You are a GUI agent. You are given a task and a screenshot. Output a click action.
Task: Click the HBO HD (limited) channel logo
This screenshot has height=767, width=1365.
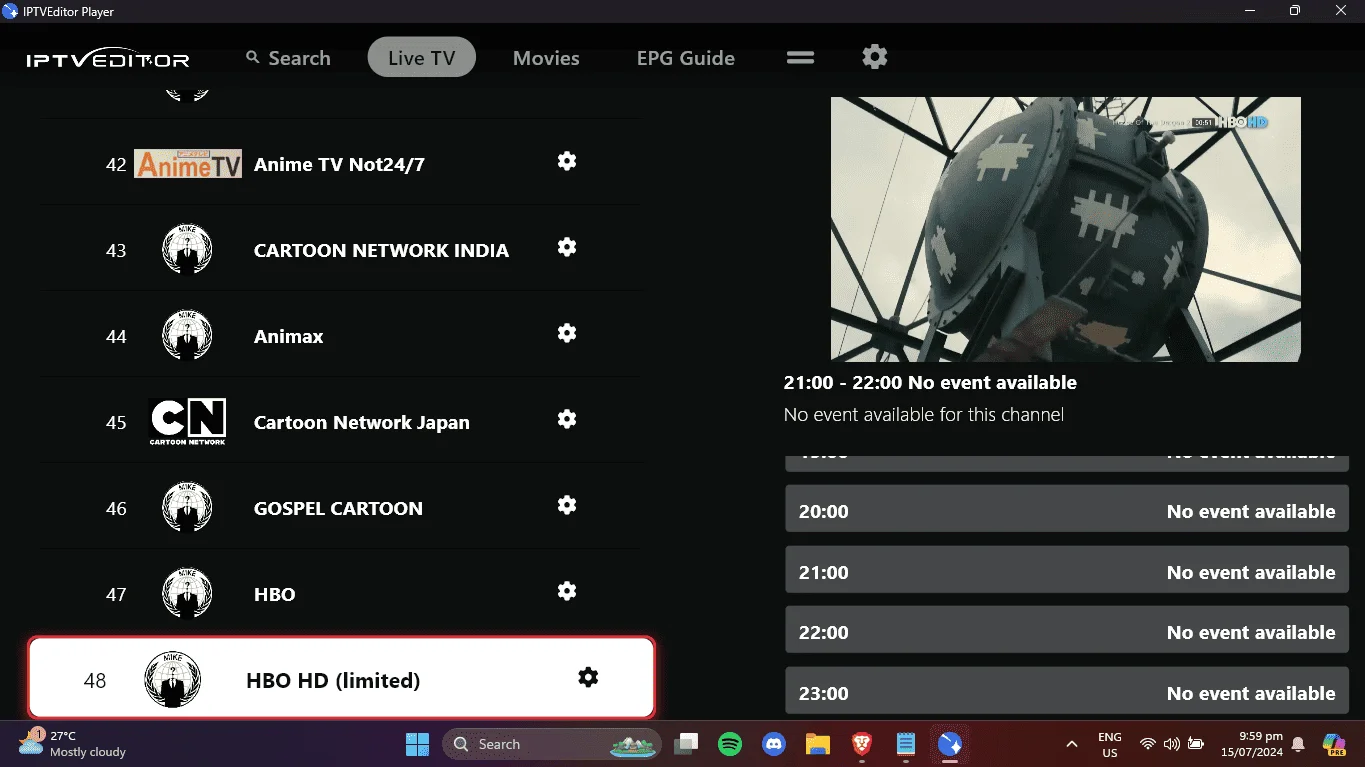pyautogui.click(x=173, y=680)
